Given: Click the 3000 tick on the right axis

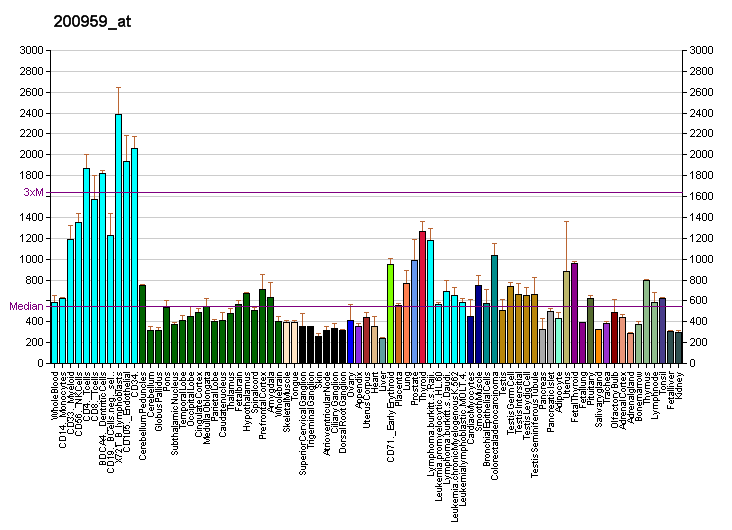Looking at the screenshot, I should click(x=700, y=50).
